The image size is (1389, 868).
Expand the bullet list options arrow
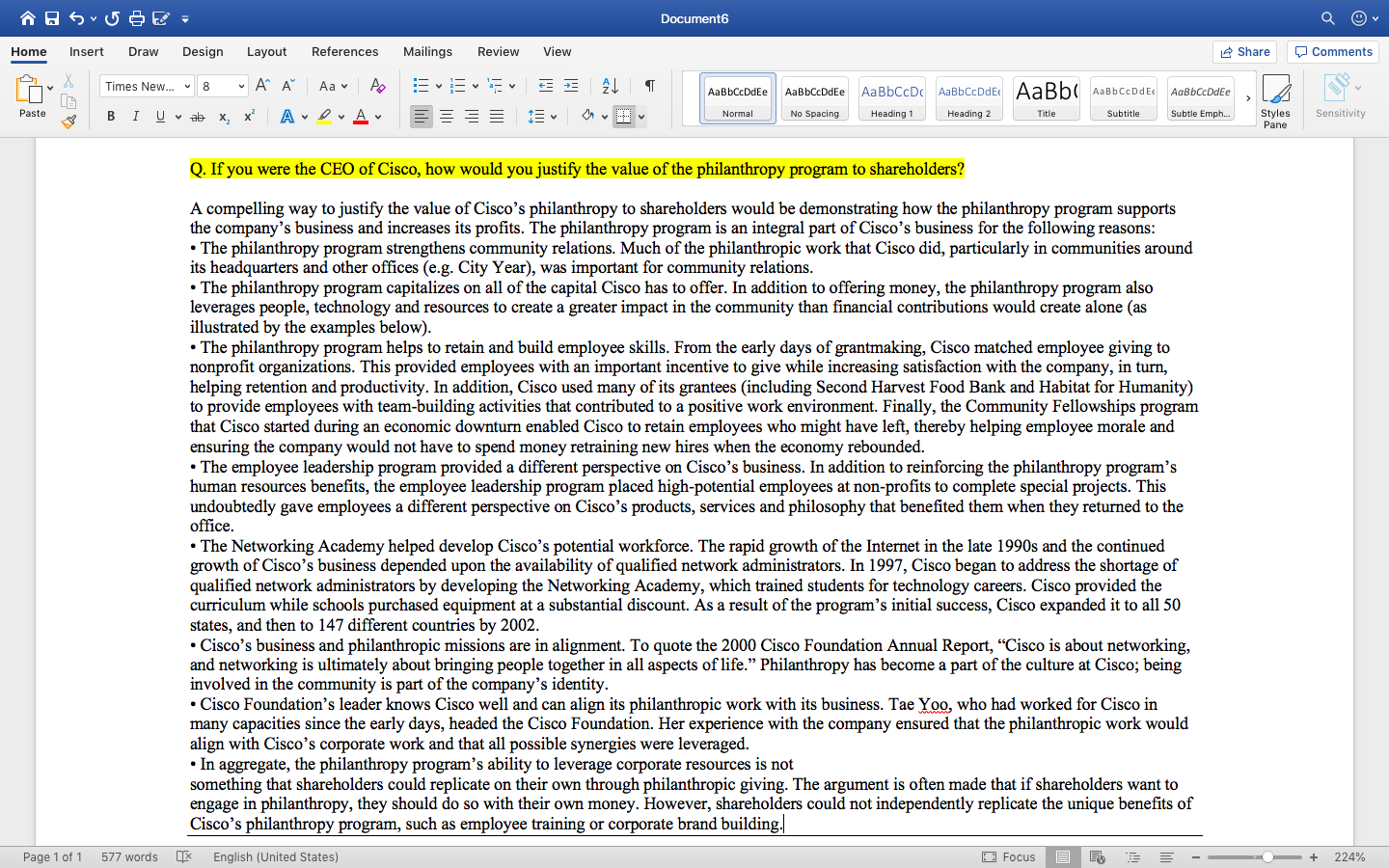point(438,86)
